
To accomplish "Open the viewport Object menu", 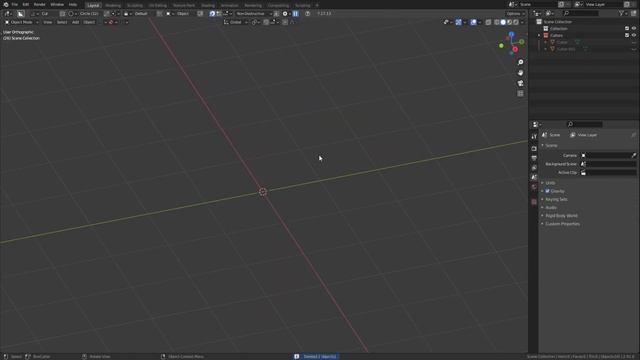I will [89, 22].
